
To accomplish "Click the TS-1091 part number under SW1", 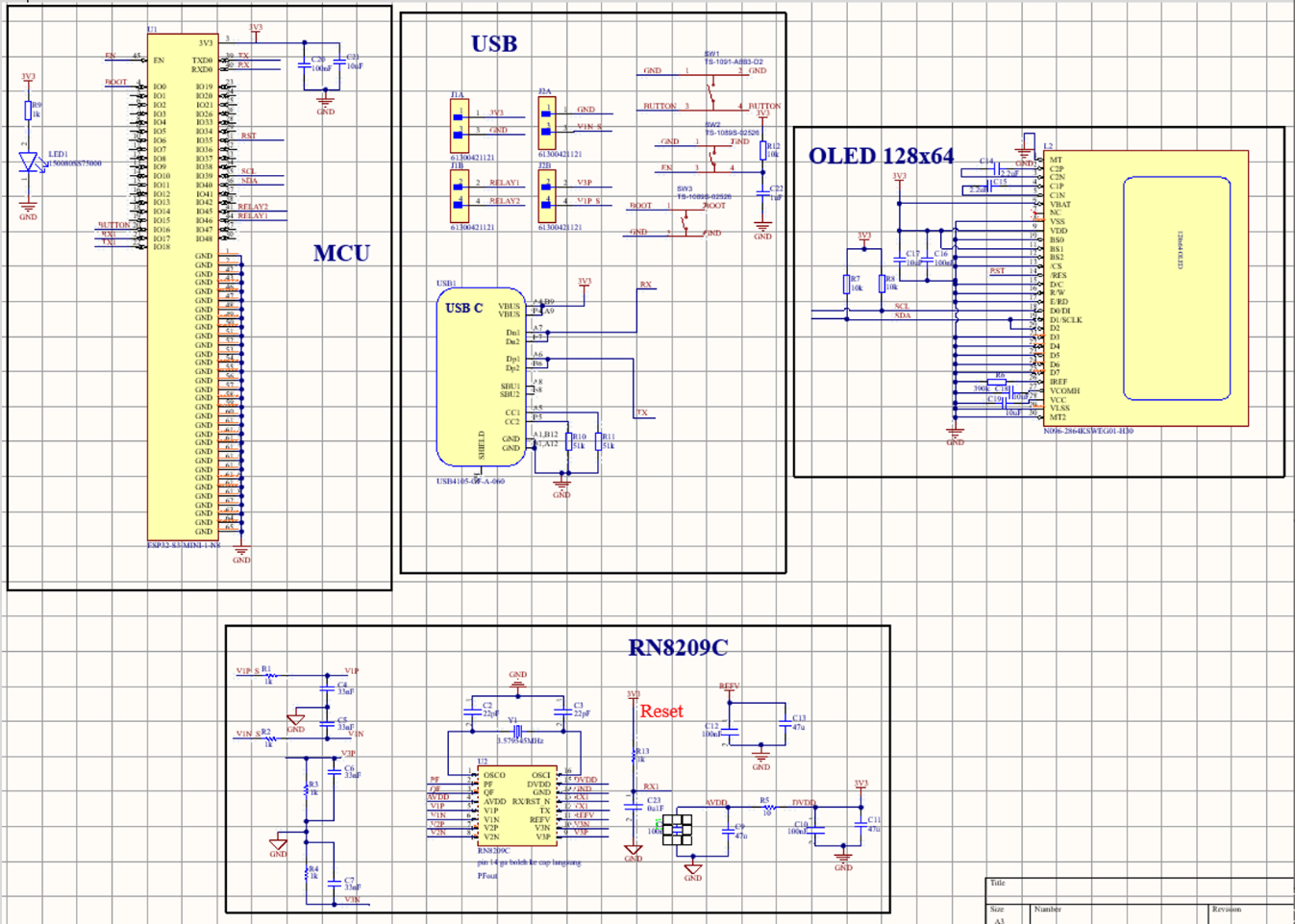I will pyautogui.click(x=734, y=62).
